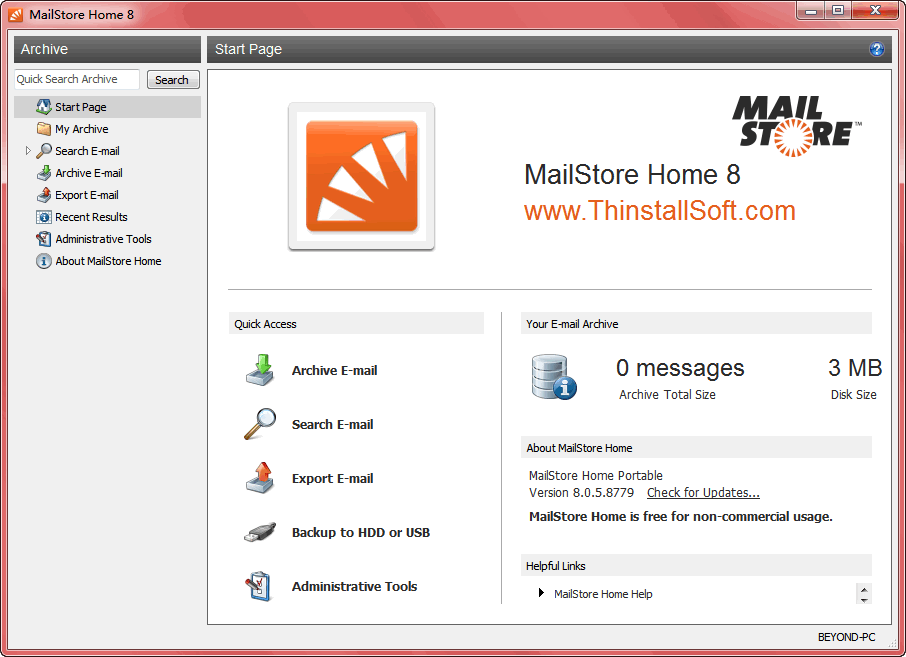Screen dimensions: 906x657
Task: Open Export E-mail from the sidebar
Action: (86, 195)
